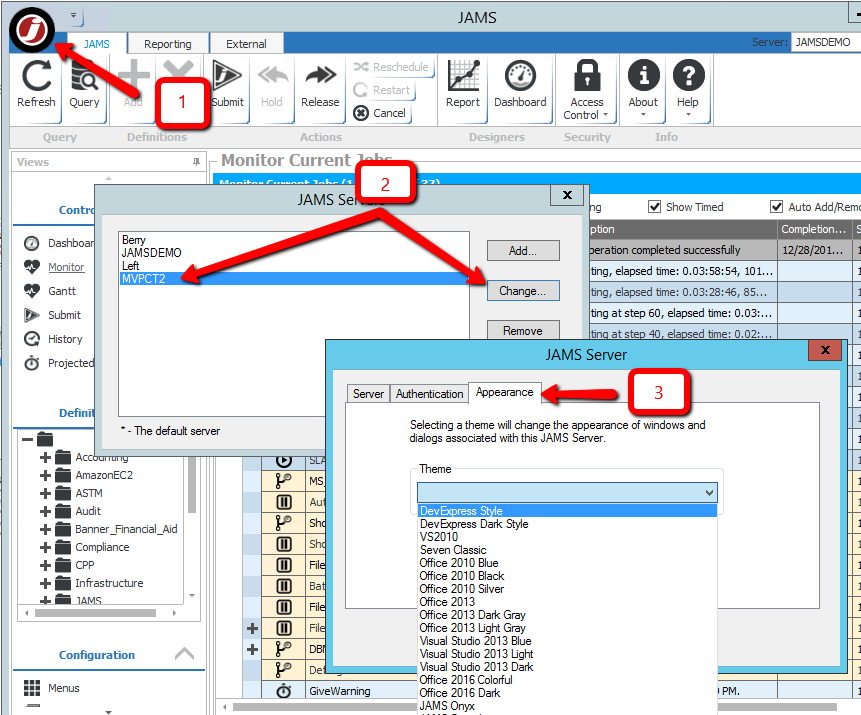Switch to the External ribbon tab
Viewport: 861px width, 715px height.
247,44
